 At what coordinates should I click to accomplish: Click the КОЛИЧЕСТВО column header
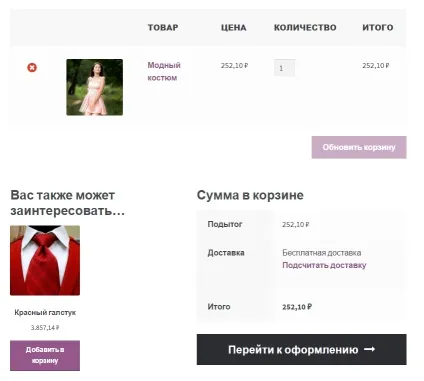tap(305, 27)
